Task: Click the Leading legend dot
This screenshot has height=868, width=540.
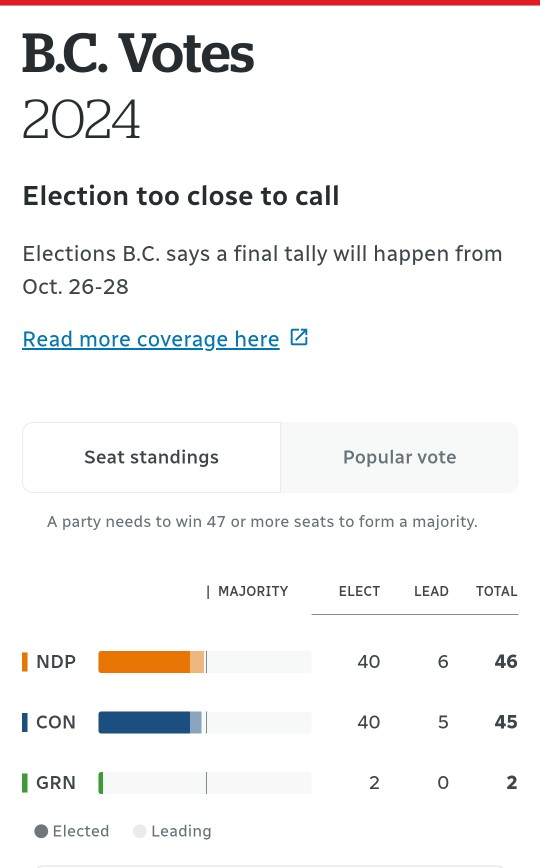Action: point(140,831)
